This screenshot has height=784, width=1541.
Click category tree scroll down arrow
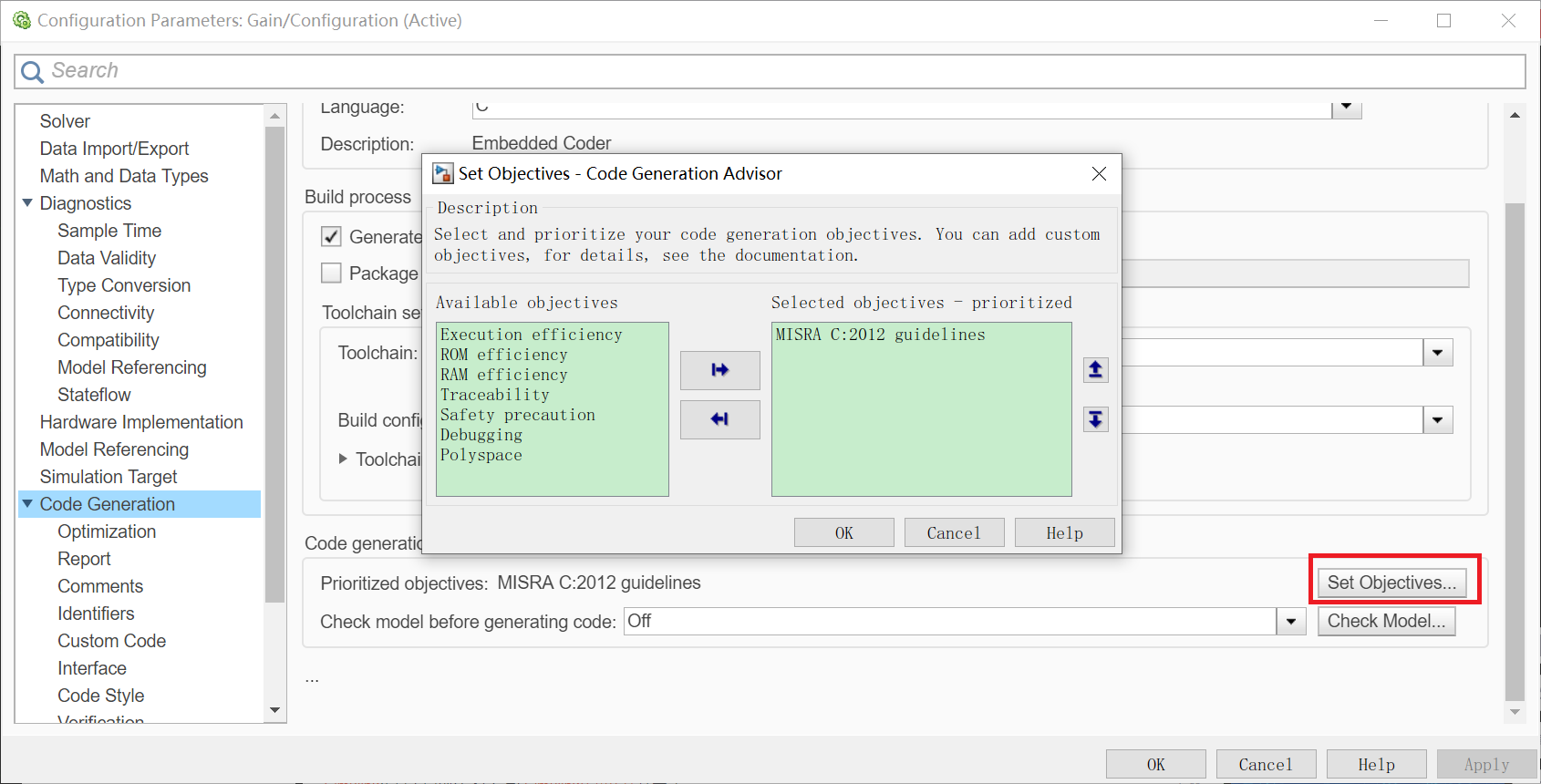[274, 710]
